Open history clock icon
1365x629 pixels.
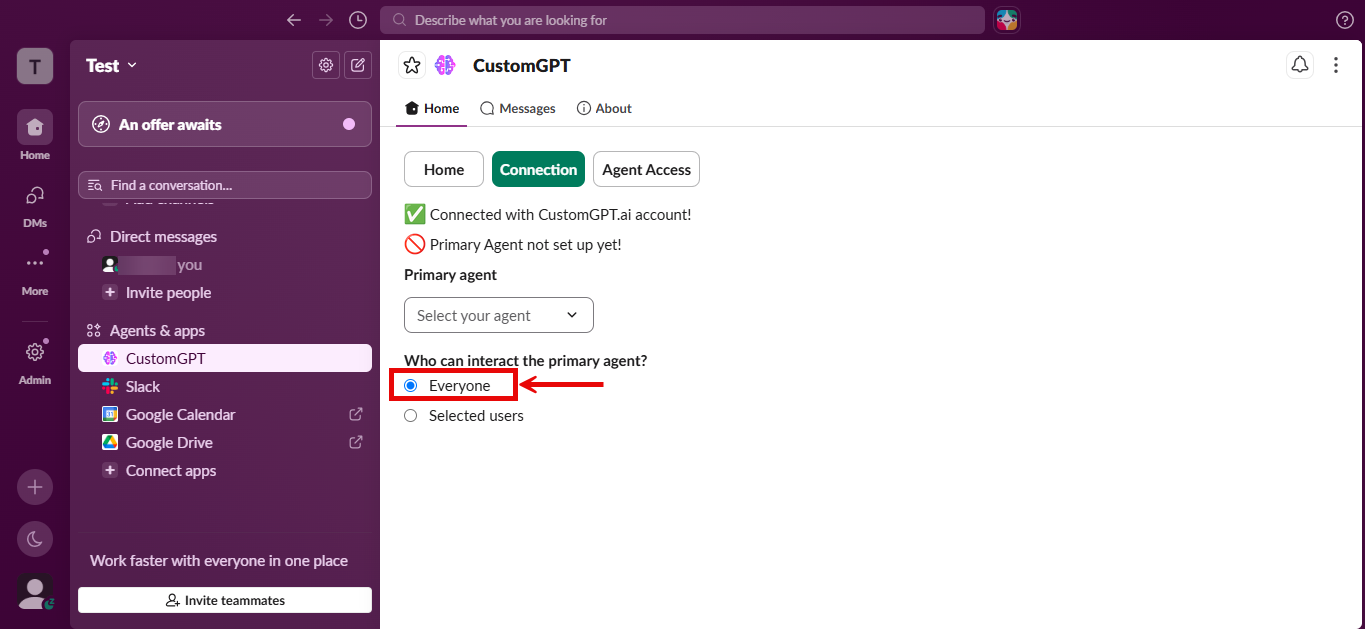coord(358,20)
